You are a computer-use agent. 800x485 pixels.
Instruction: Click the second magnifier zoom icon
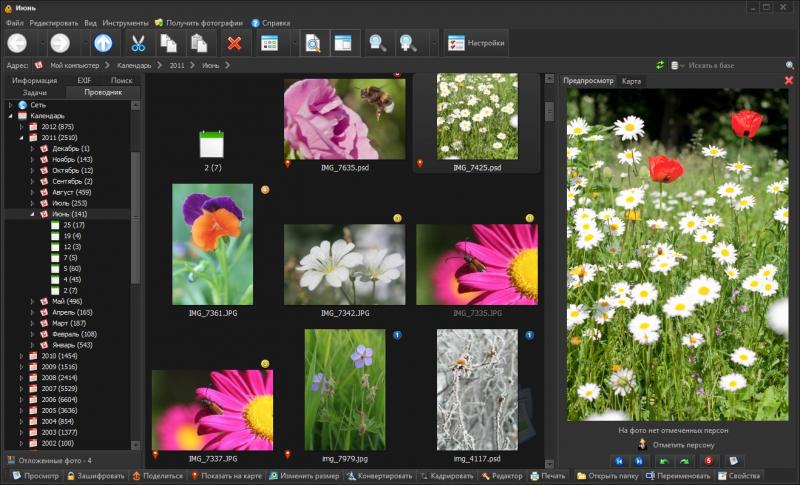408,43
